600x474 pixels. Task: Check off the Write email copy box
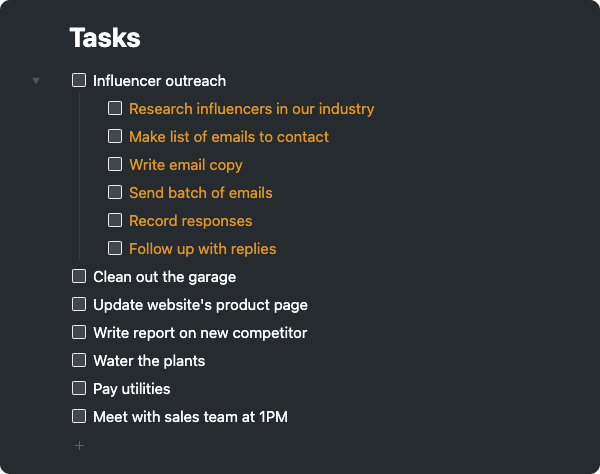[x=115, y=164]
